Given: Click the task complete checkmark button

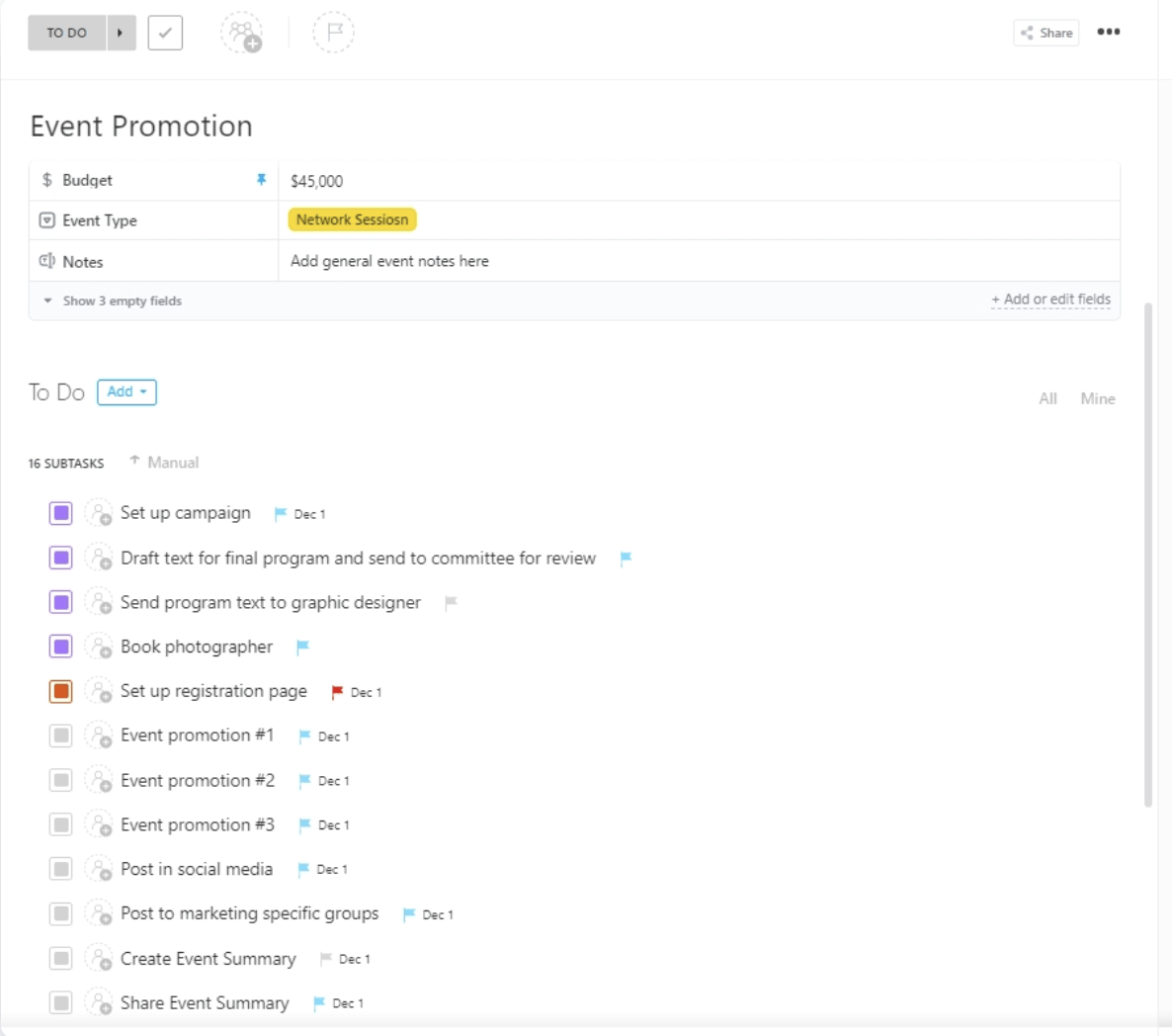Looking at the screenshot, I should (165, 33).
